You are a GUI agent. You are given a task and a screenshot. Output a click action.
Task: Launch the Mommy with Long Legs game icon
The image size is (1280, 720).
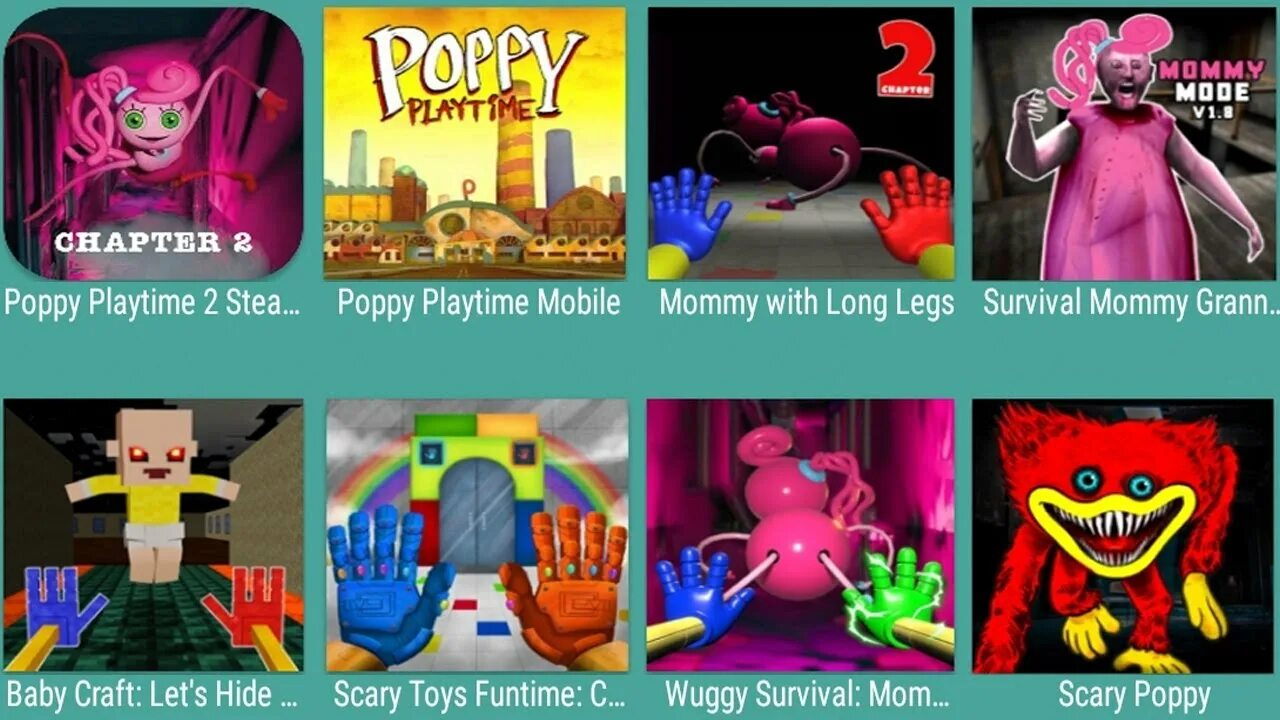coord(801,143)
